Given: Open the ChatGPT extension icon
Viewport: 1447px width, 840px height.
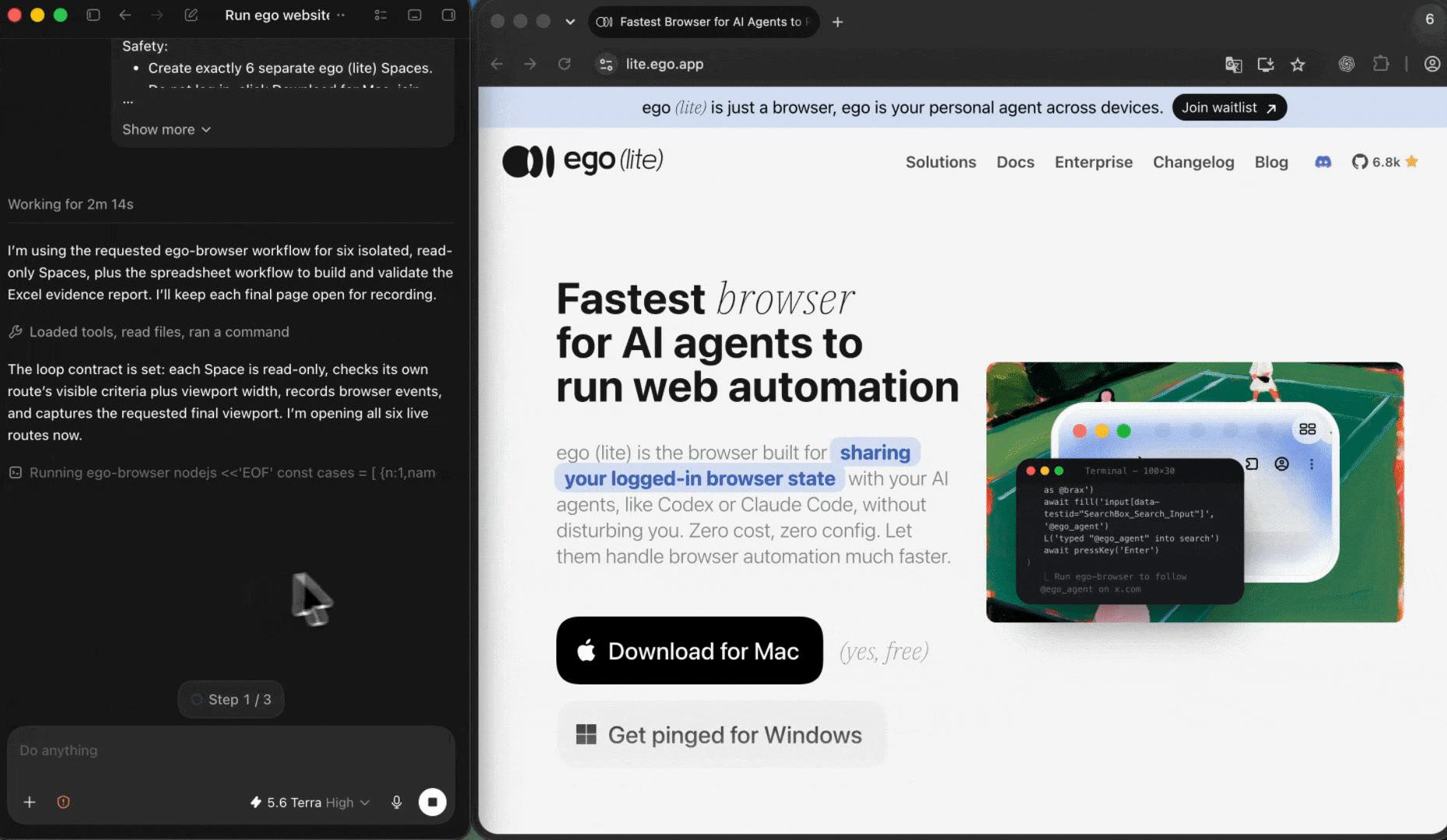Looking at the screenshot, I should coord(1347,64).
